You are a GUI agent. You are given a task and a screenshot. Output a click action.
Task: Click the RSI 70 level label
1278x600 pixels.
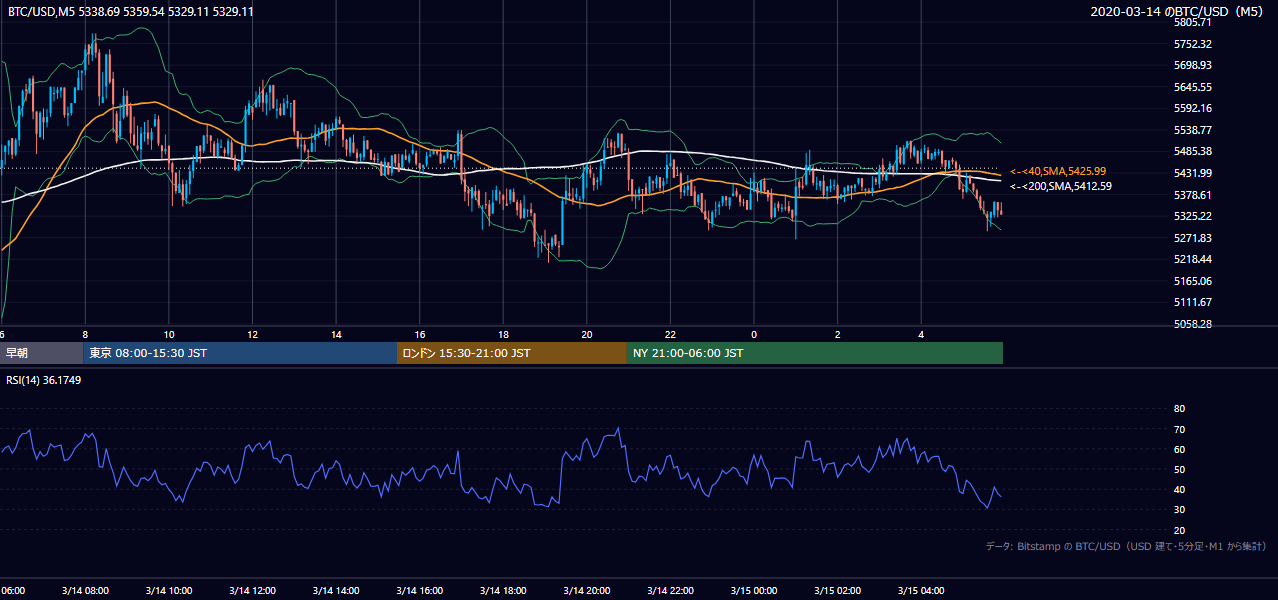(x=1179, y=429)
